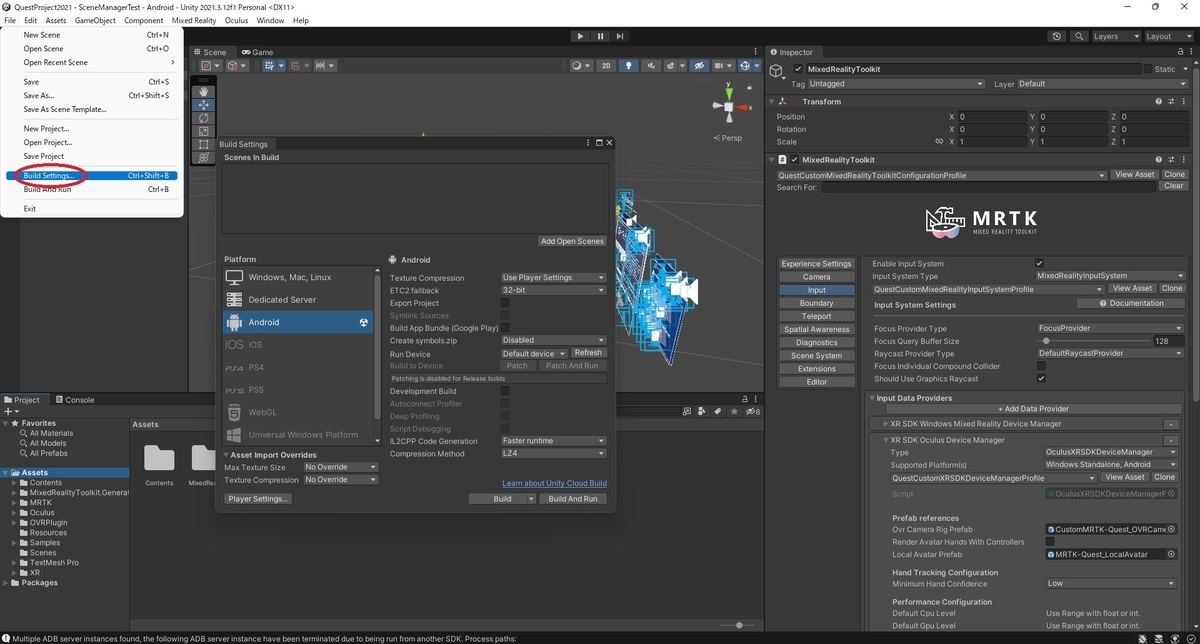Toggle Render Avatar Hands With Controllers checkbox

point(1050,542)
